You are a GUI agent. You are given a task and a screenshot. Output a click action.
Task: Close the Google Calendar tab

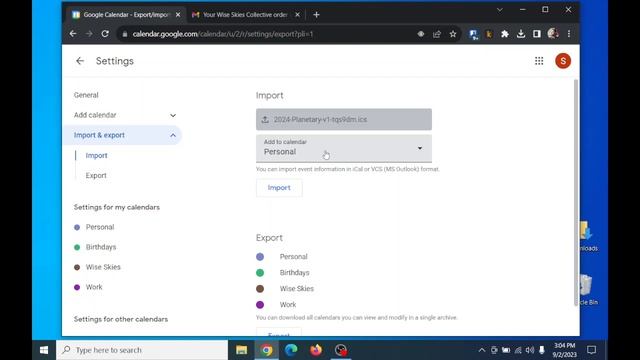178,15
